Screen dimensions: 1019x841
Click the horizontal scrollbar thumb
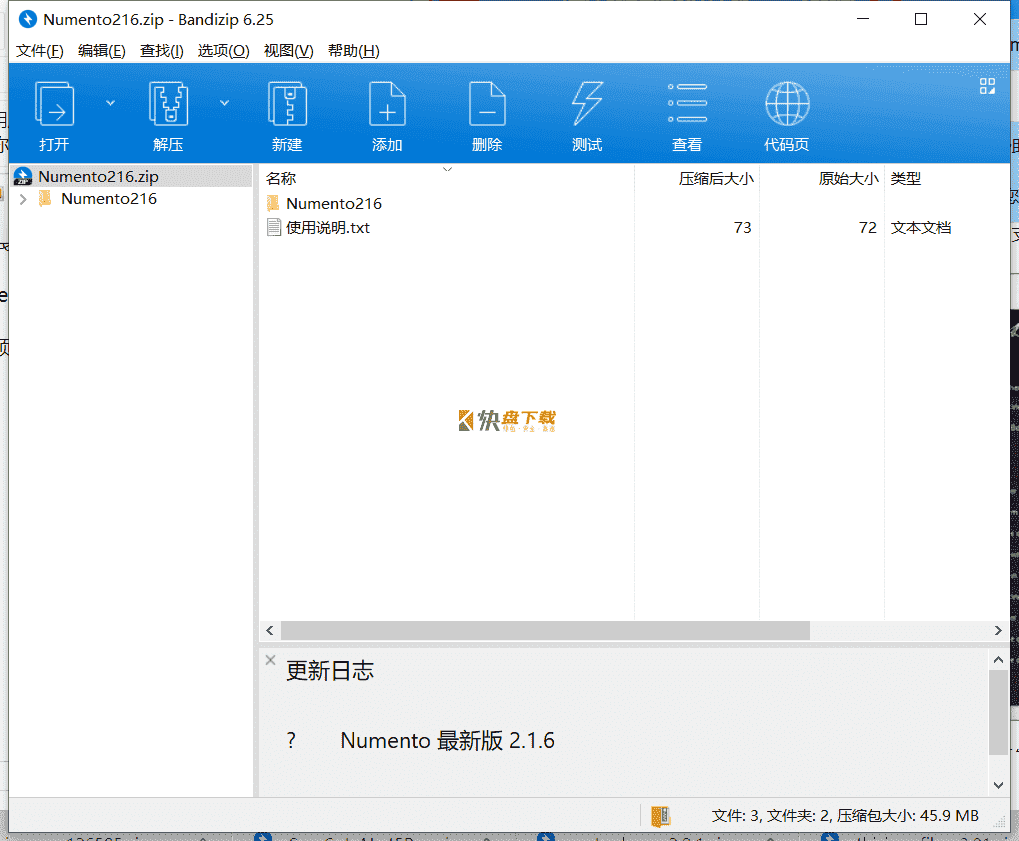tap(545, 630)
